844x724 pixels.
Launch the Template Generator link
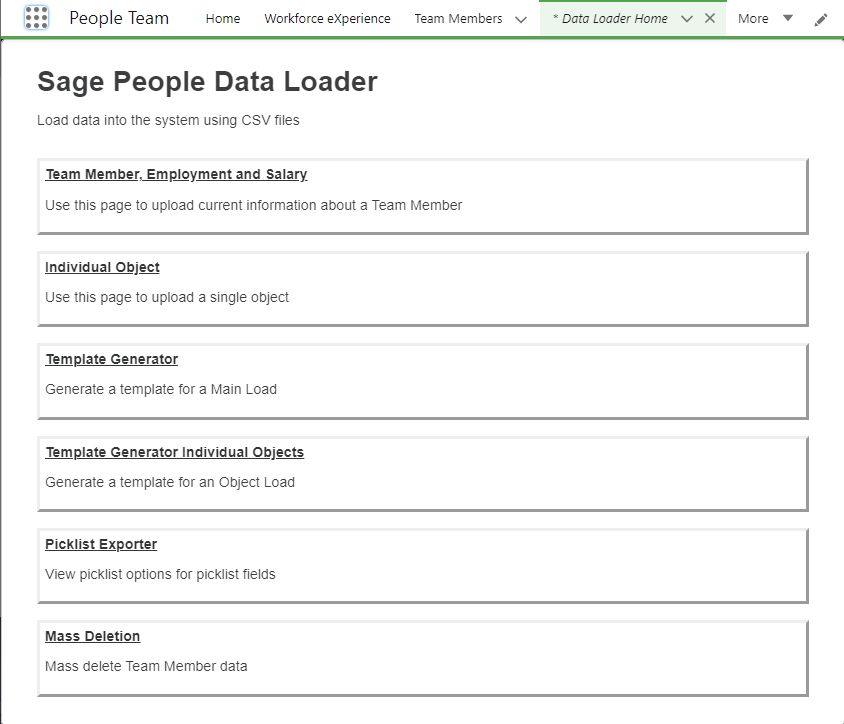pyautogui.click(x=111, y=359)
